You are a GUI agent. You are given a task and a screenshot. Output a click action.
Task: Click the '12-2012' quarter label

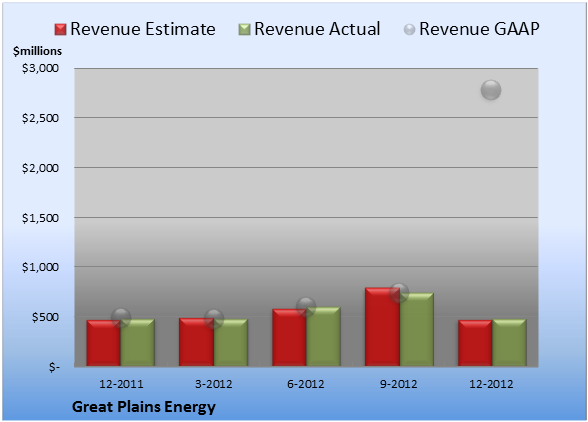click(491, 384)
